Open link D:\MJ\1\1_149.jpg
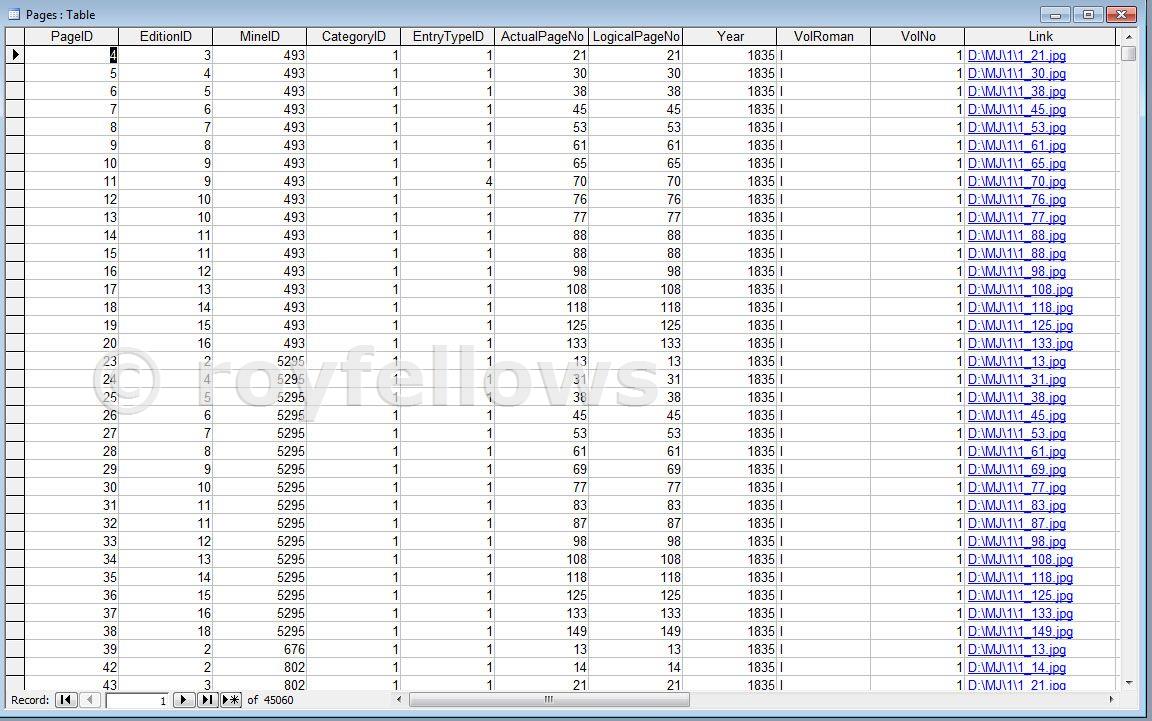 [1019, 632]
